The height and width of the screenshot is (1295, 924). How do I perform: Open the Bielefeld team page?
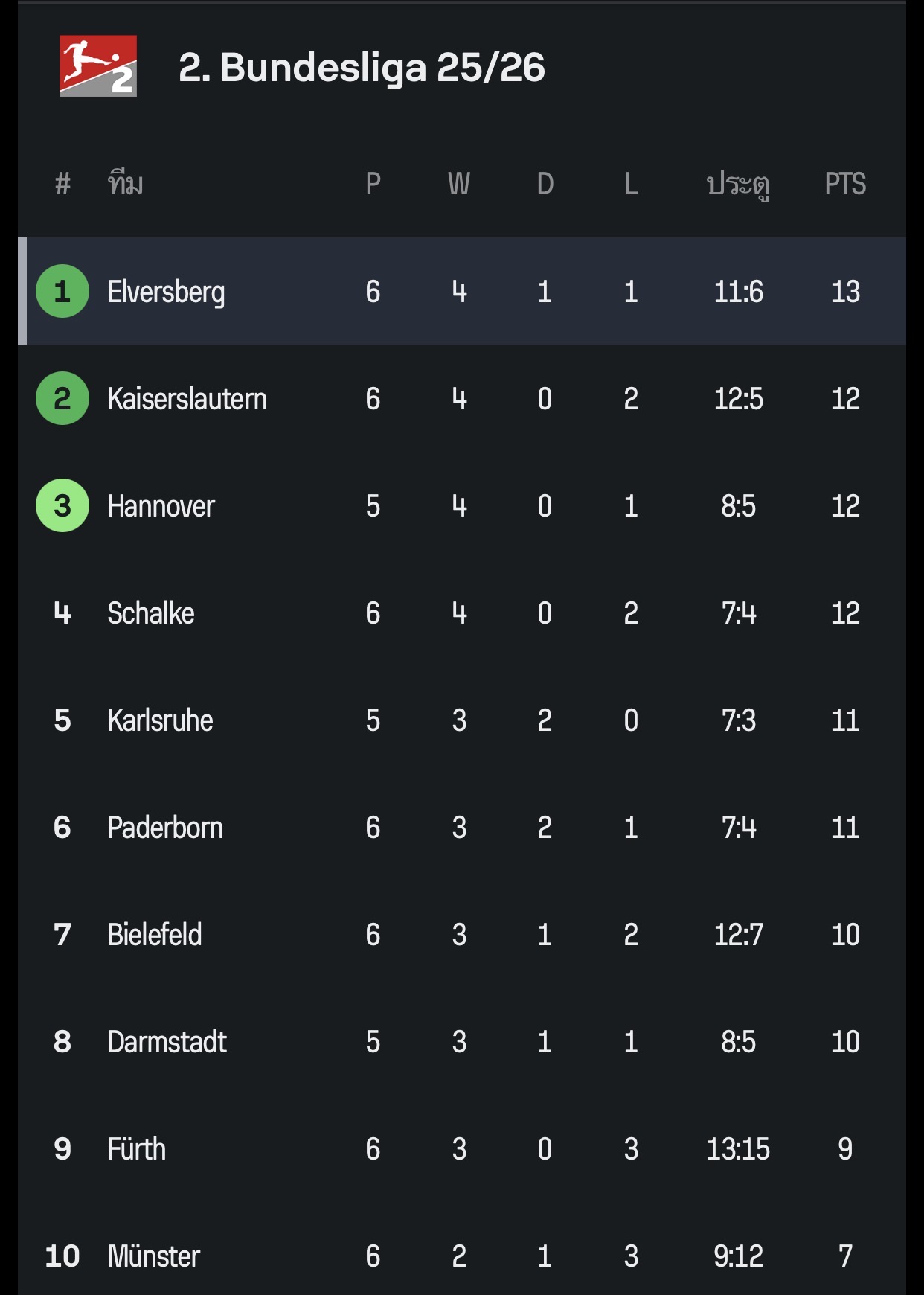click(155, 935)
